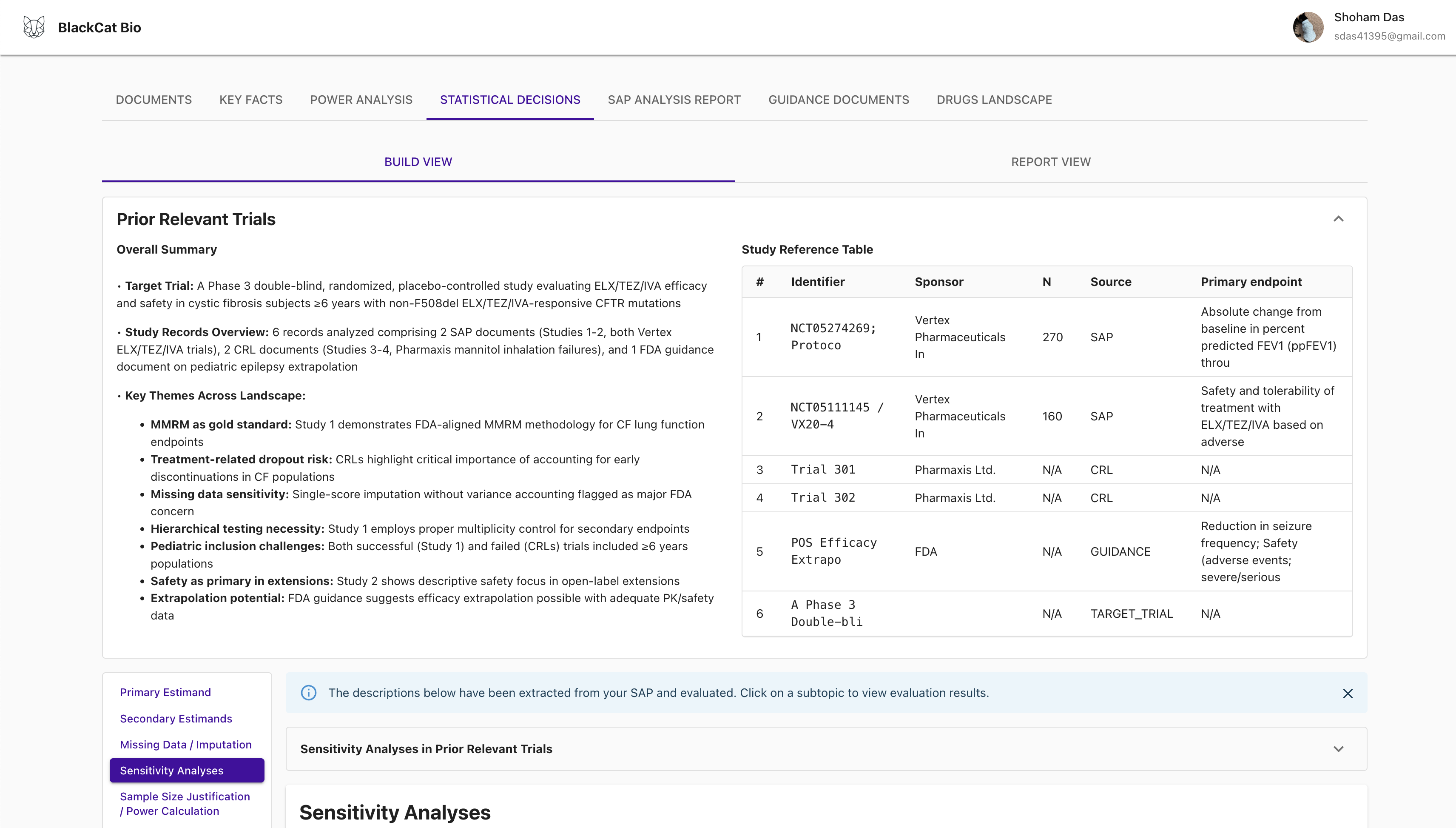Click the Overall Summary heading
The width and height of the screenshot is (1456, 828).
pyautogui.click(x=167, y=249)
